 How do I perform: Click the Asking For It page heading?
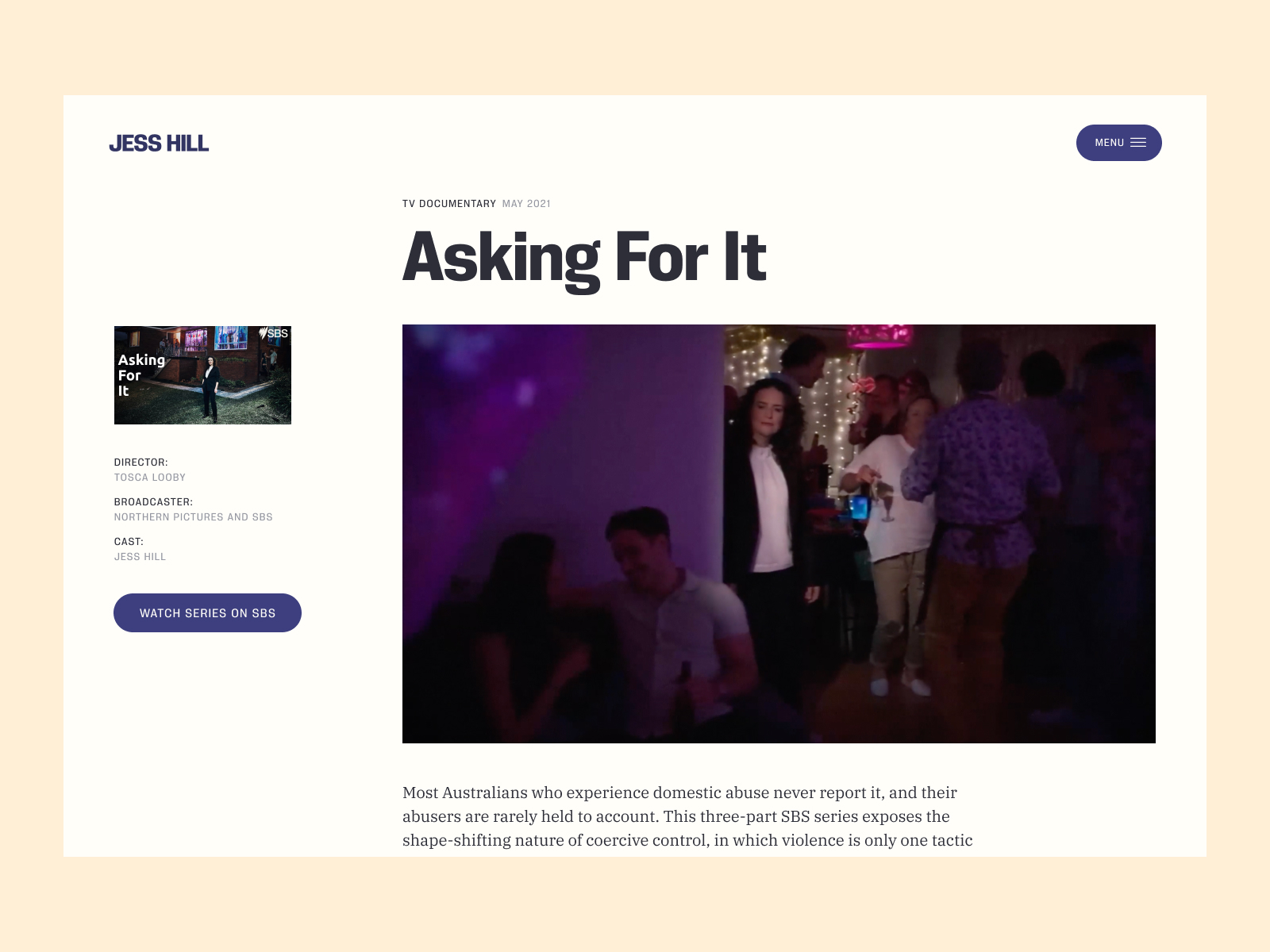click(x=584, y=257)
